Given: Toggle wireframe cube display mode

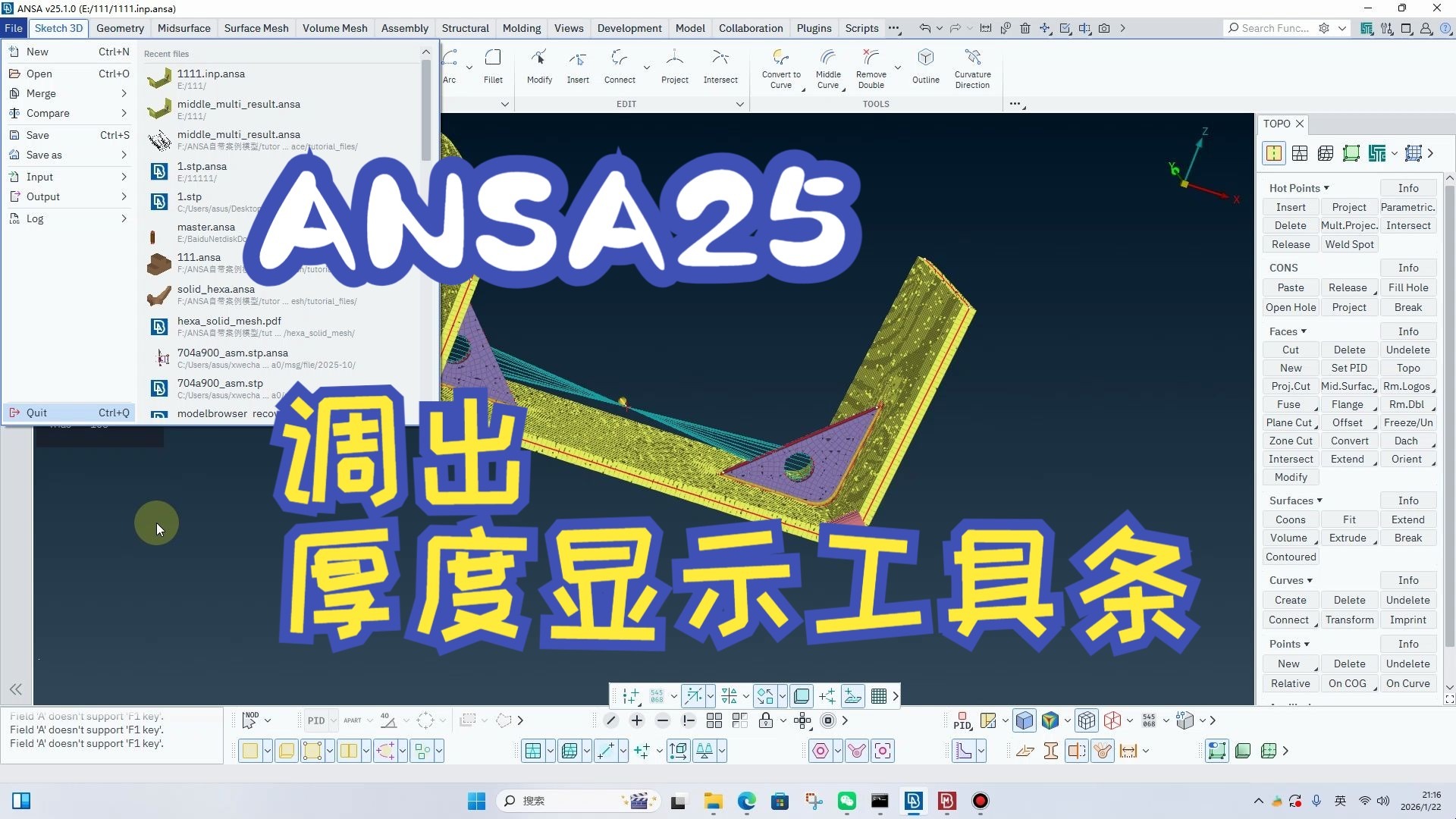Looking at the screenshot, I should (1087, 720).
